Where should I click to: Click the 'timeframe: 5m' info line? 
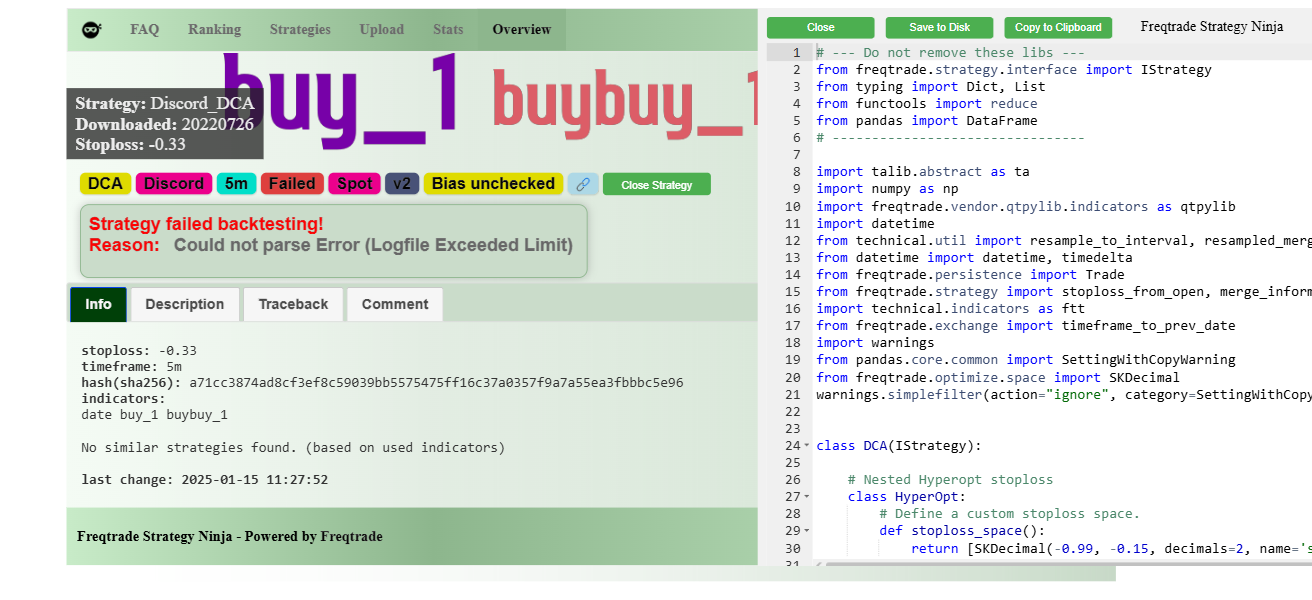click(131, 367)
